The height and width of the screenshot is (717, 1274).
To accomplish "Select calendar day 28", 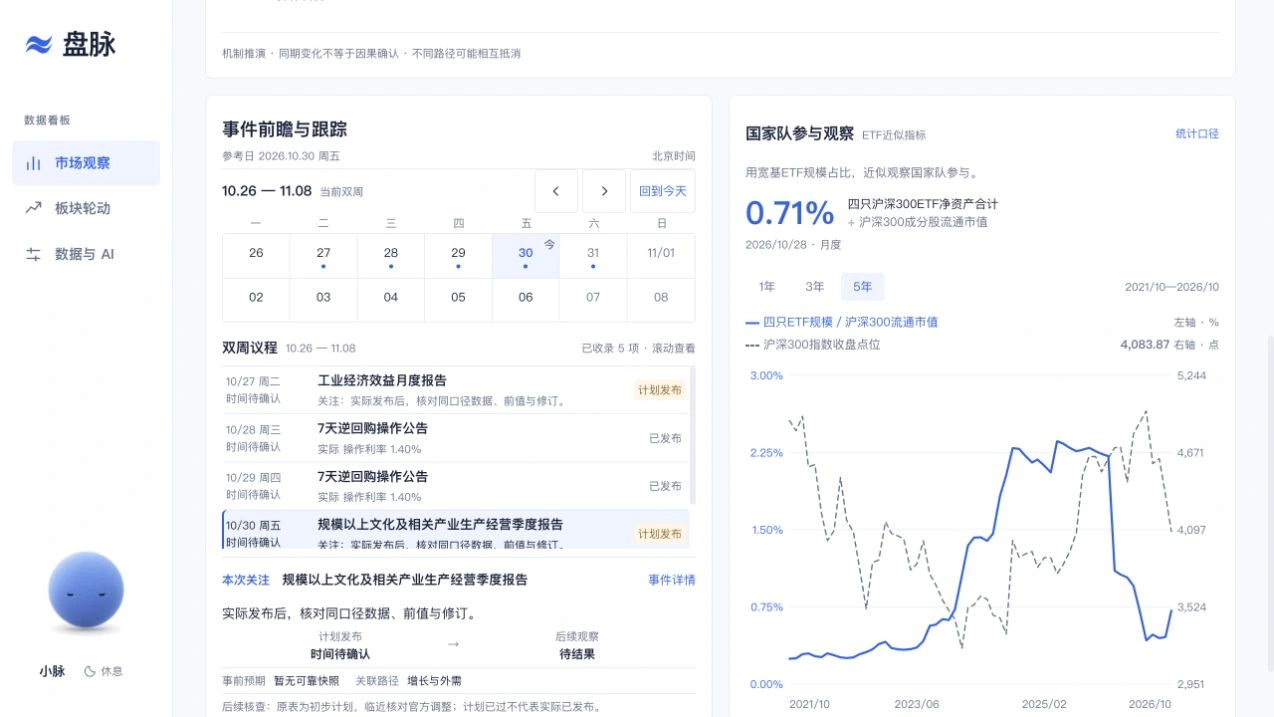I will coord(391,256).
